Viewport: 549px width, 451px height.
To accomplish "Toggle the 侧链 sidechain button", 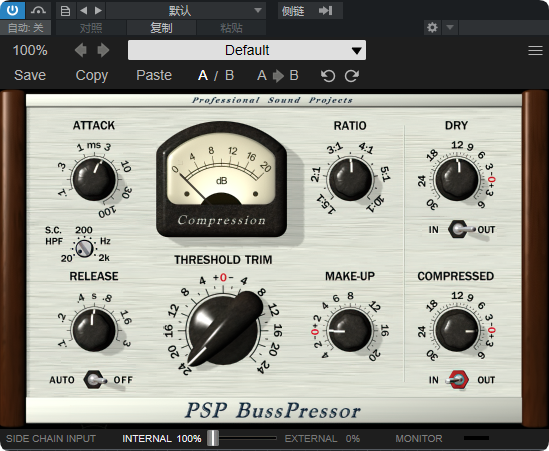I will pos(293,11).
